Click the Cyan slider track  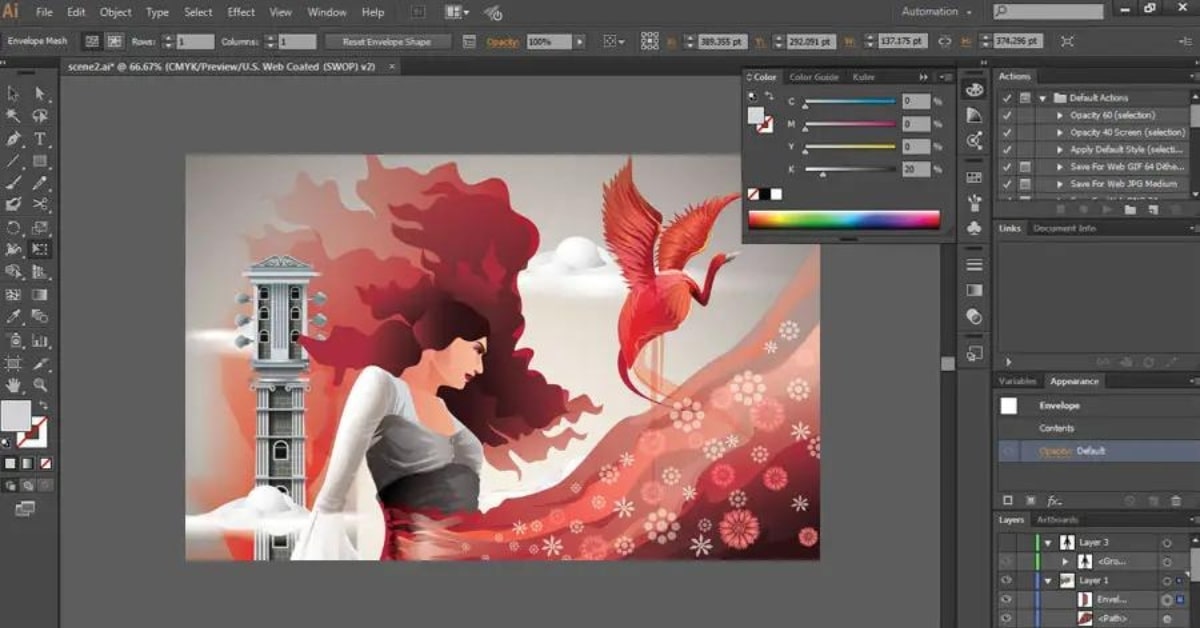(850, 101)
